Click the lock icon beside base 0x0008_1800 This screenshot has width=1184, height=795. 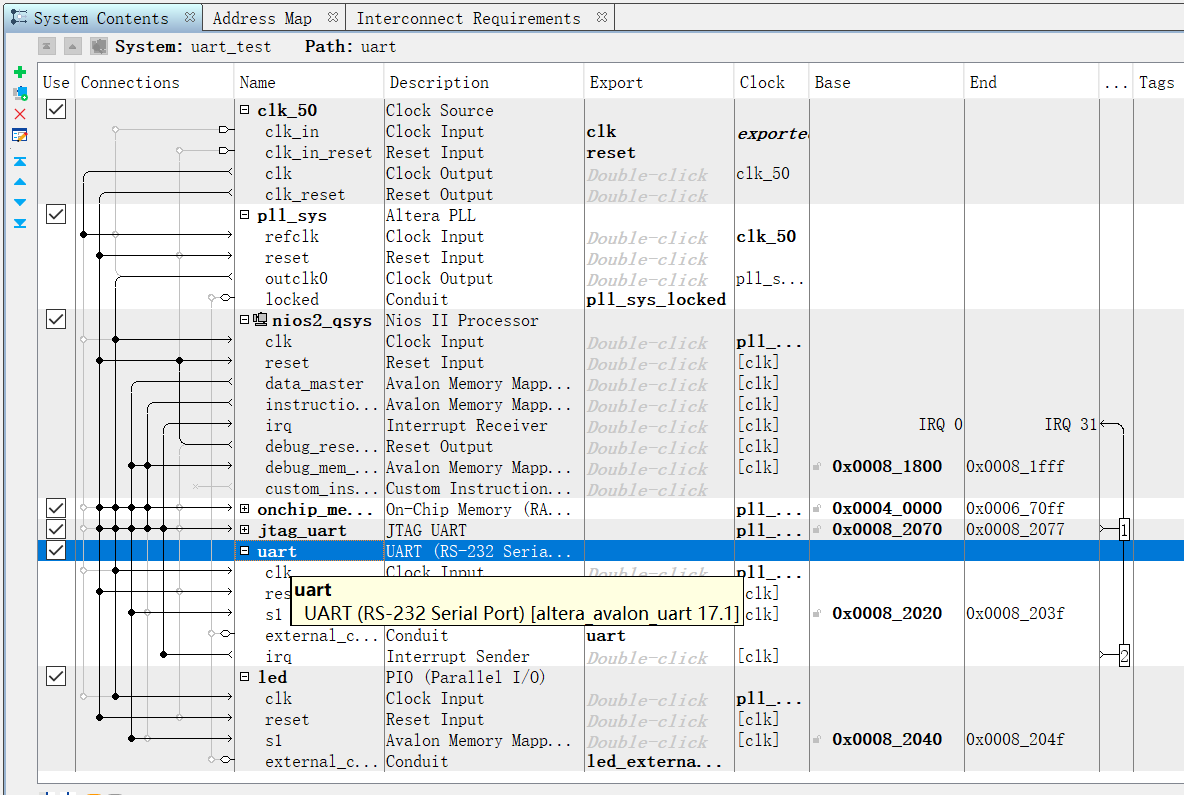817,467
